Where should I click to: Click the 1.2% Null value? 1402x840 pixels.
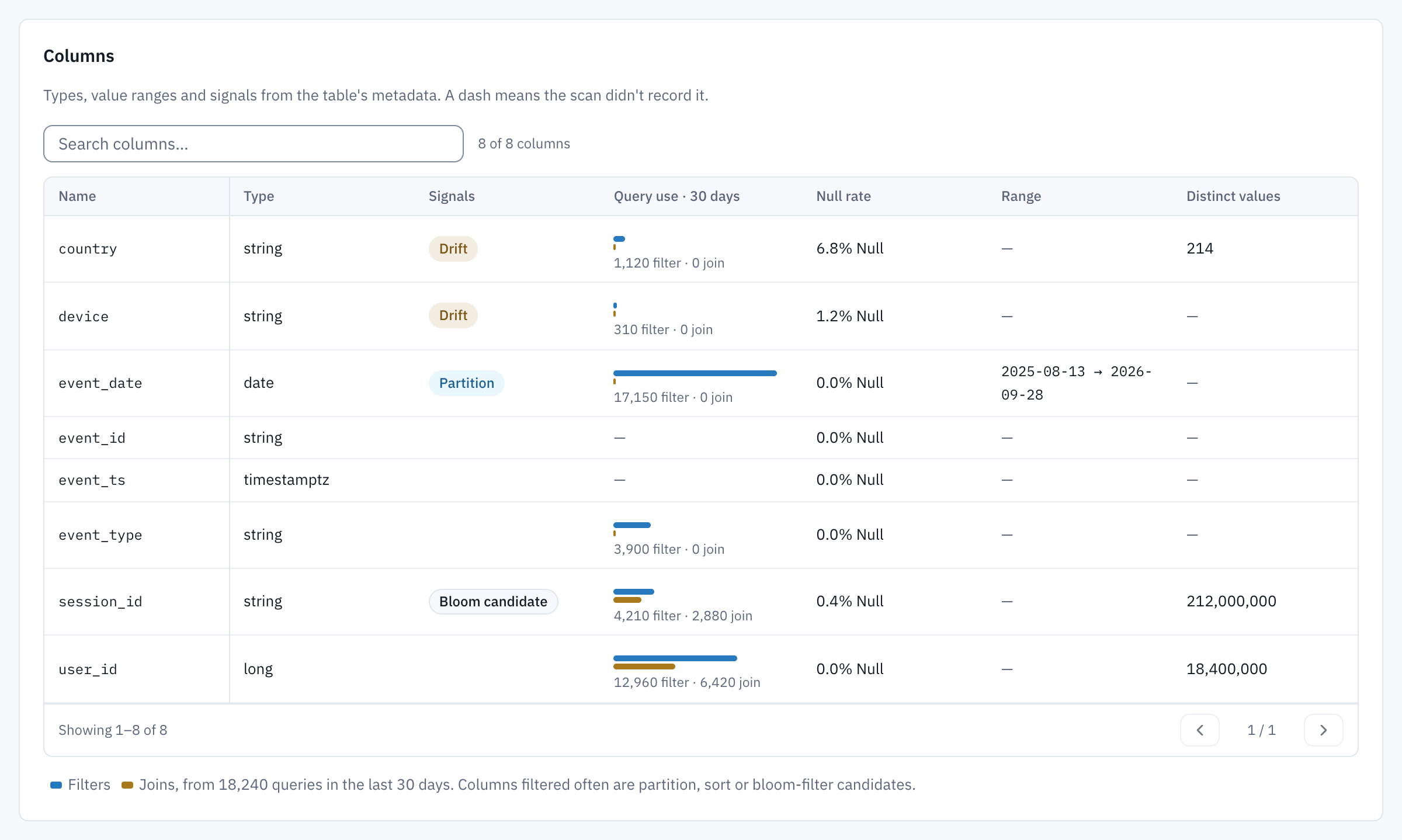(850, 317)
